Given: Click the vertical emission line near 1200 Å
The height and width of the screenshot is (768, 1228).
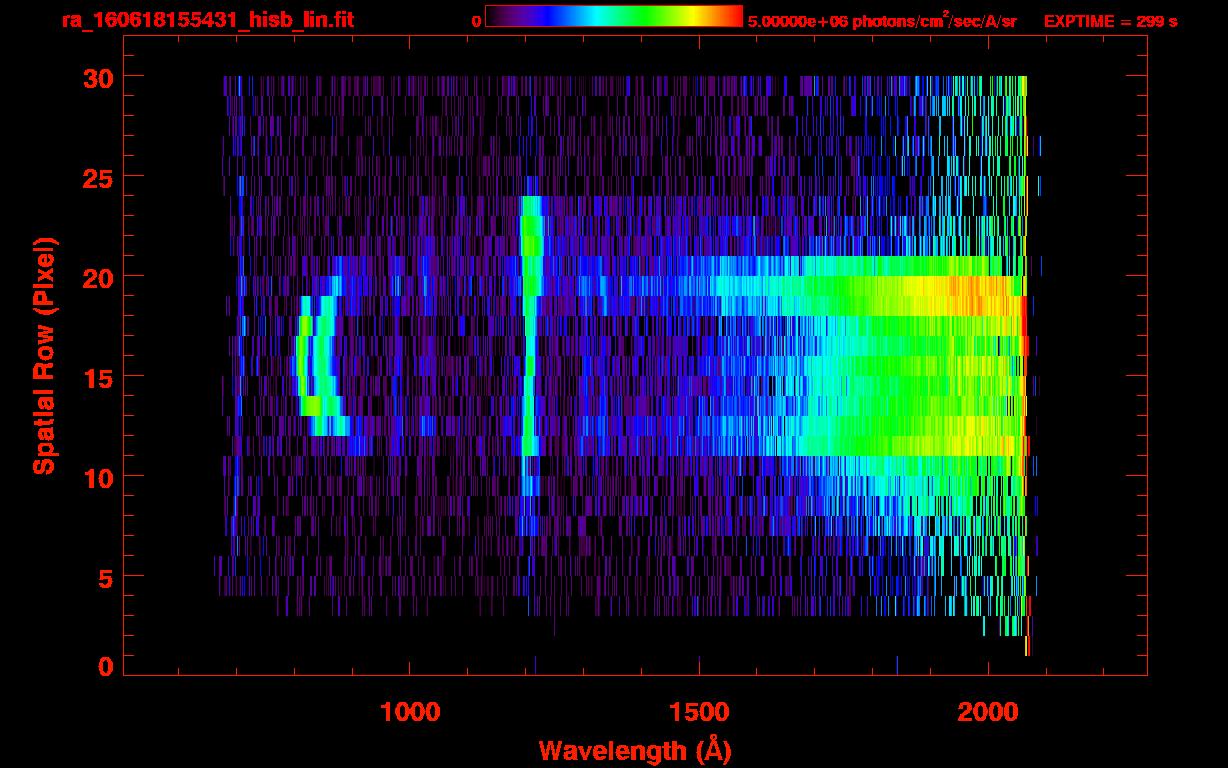Looking at the screenshot, I should pos(528,330).
